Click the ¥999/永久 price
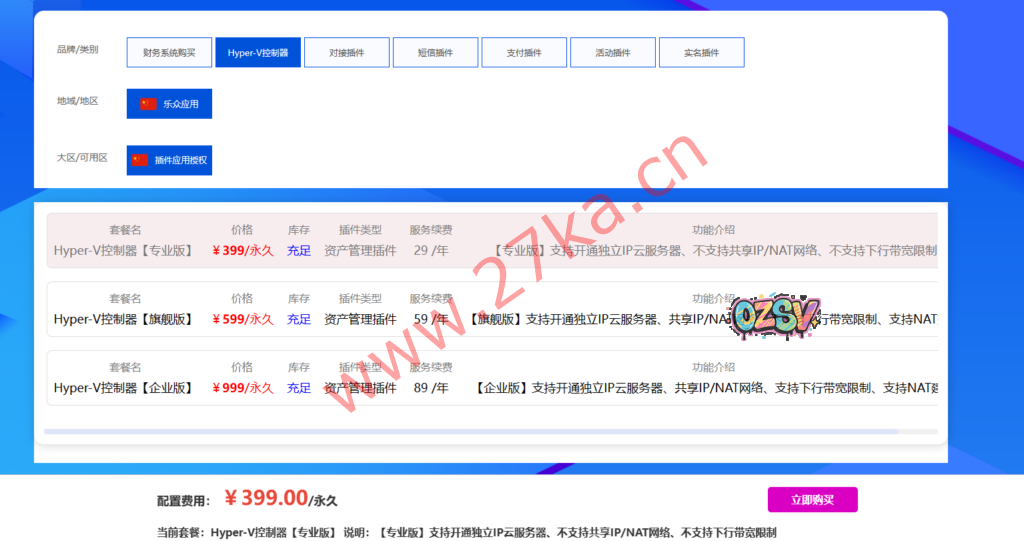The width and height of the screenshot is (1024, 541). [242, 387]
